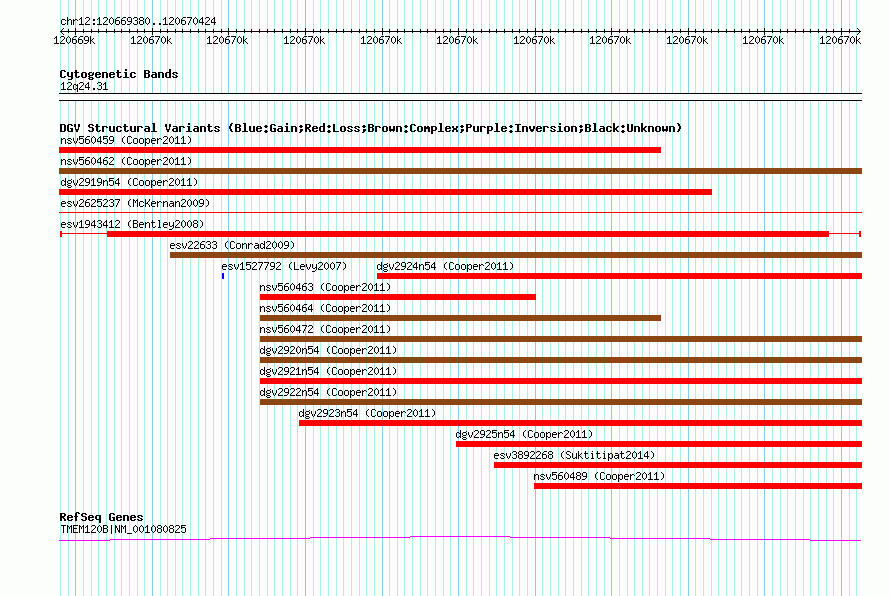Open nsv560464 (Cooper2011) label
The height and width of the screenshot is (596, 890).
tap(325, 308)
